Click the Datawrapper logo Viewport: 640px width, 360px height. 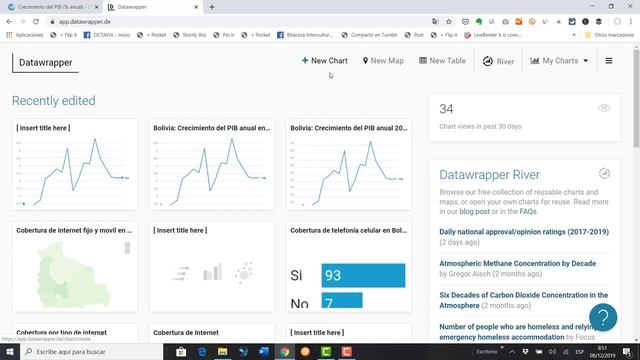45,62
